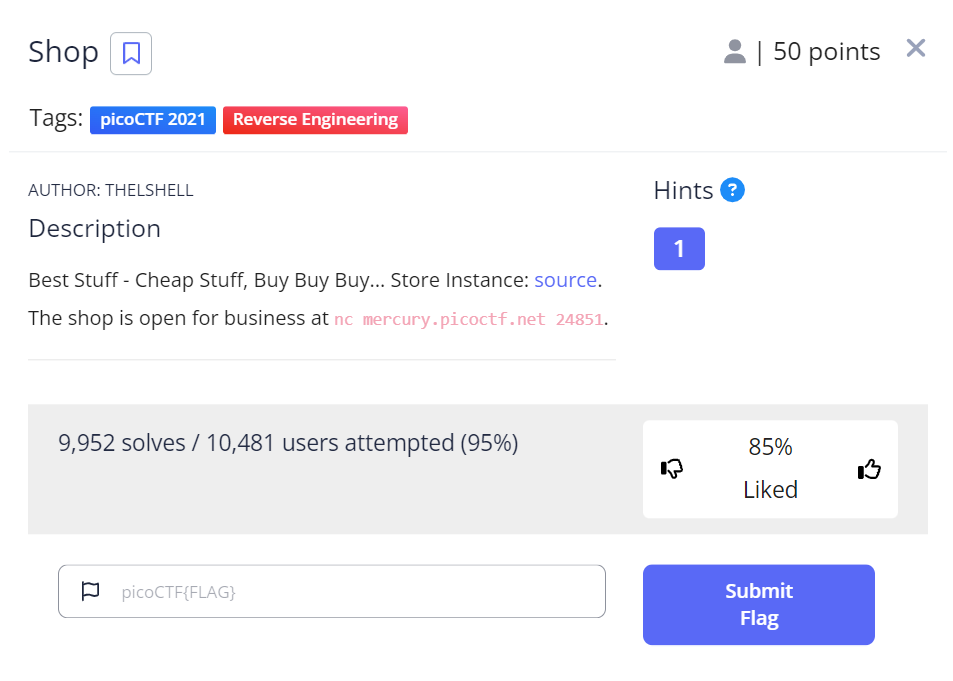The image size is (953, 681).
Task: Click the Hints help question mark icon
Action: click(733, 190)
